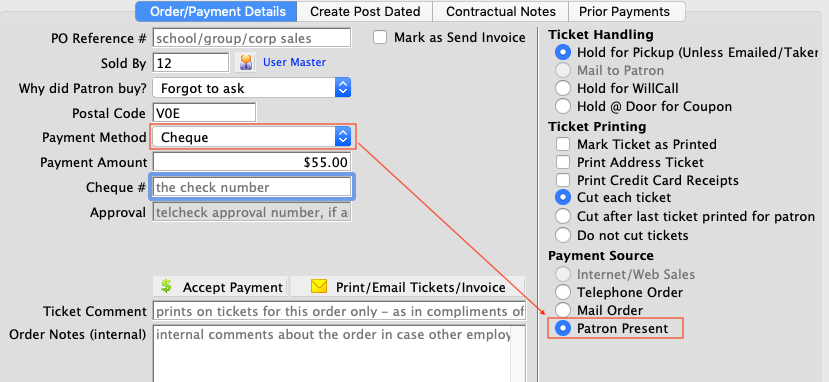Enable Mark Ticket as Printed
This screenshot has width=829, height=382.
pos(563,144)
